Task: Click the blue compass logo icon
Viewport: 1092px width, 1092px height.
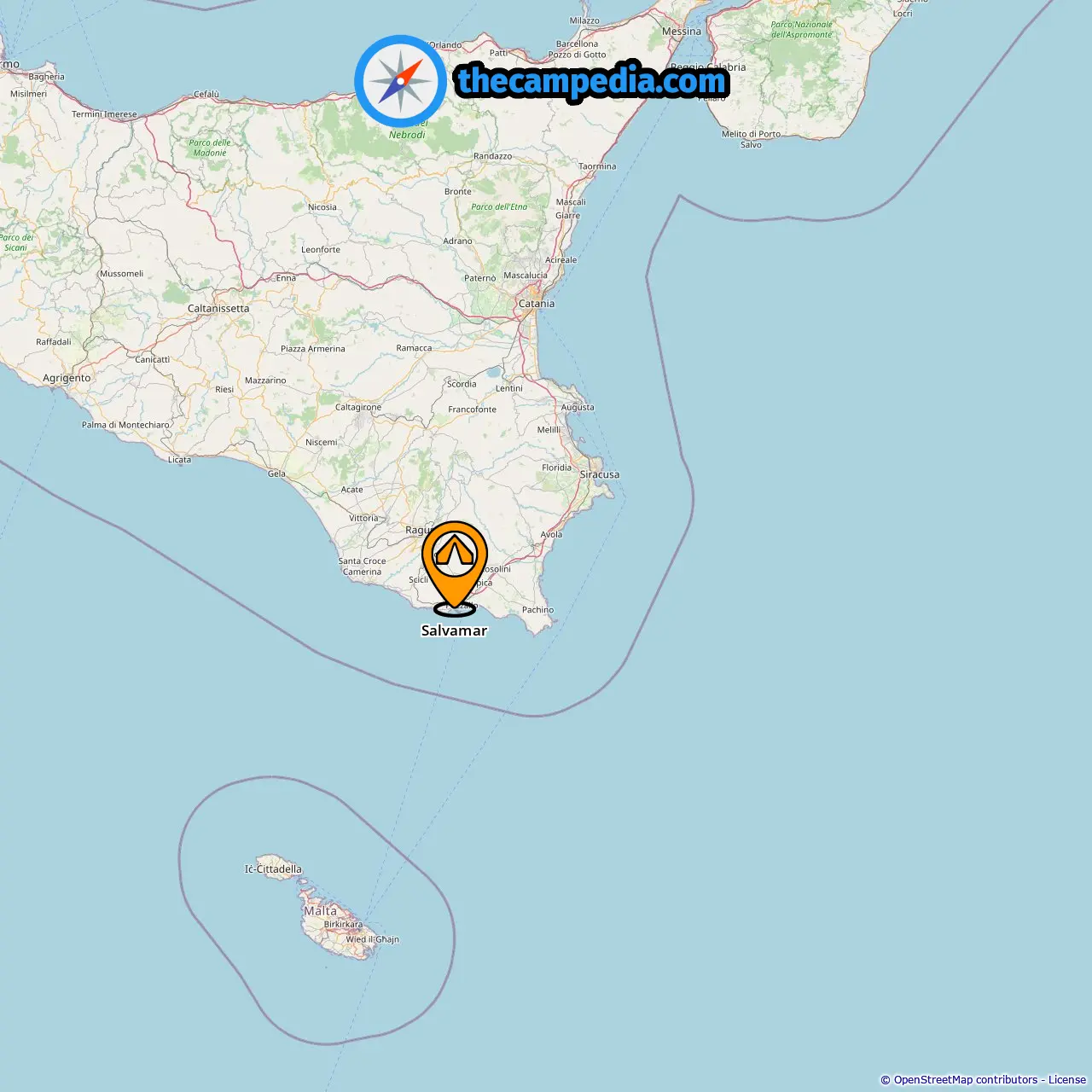Action: tap(401, 81)
